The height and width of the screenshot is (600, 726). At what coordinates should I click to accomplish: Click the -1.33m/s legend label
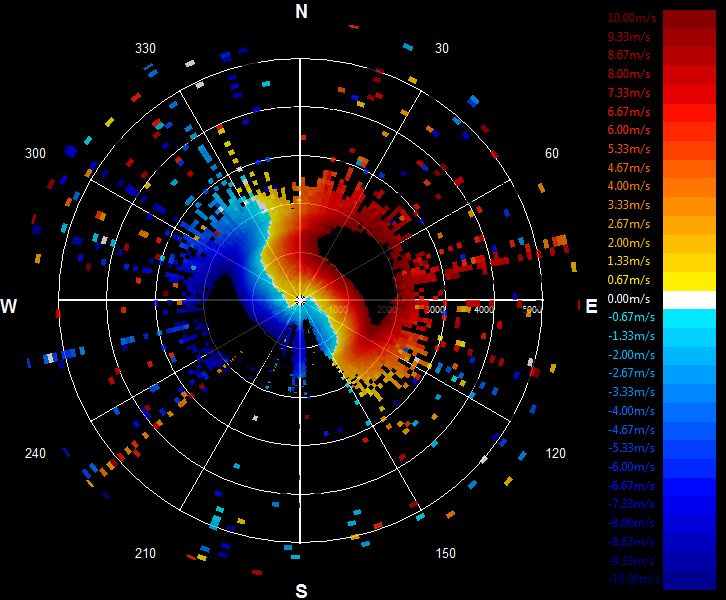(x=631, y=336)
